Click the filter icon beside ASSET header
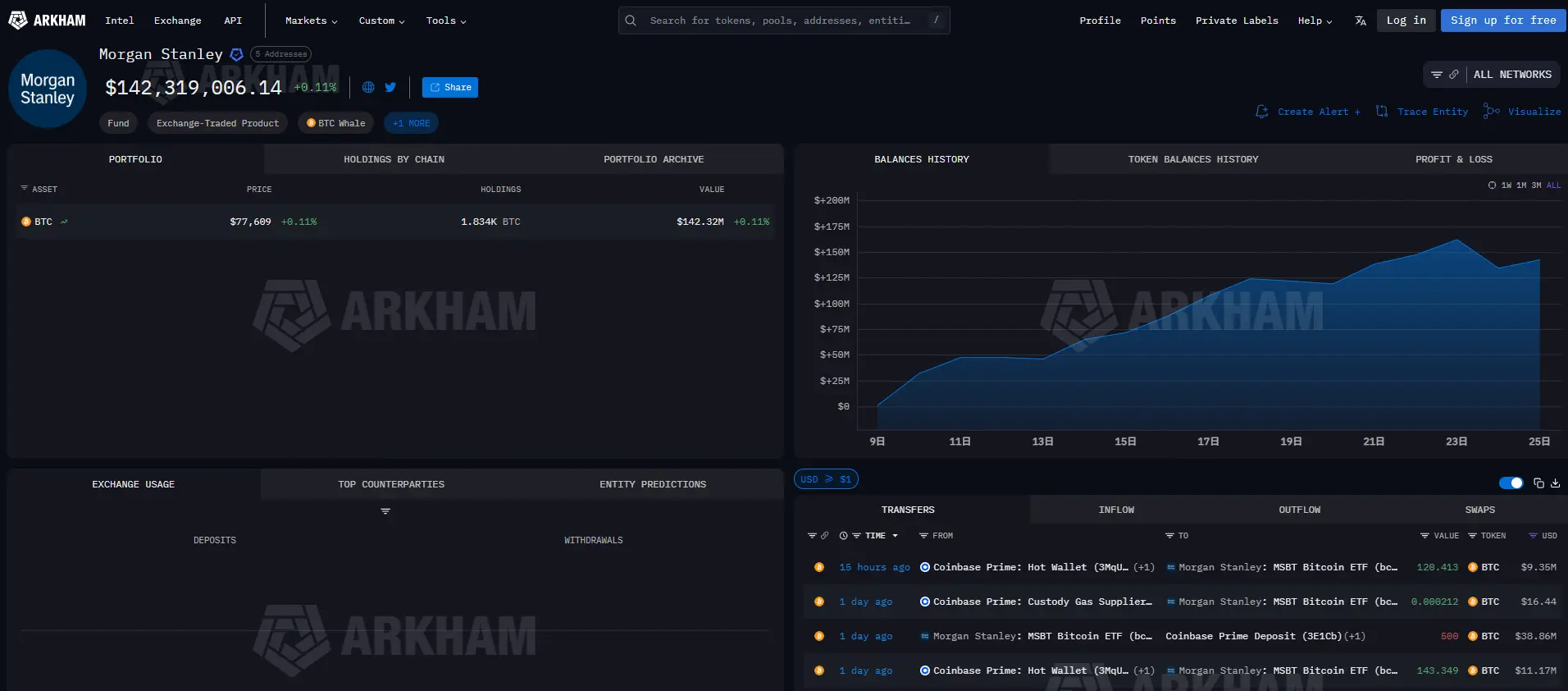The image size is (1568, 691). tap(24, 189)
